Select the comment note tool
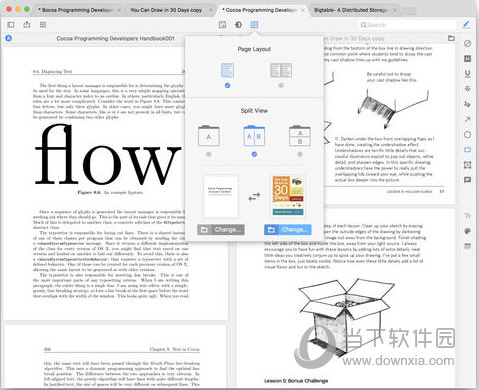Image resolution: width=479 pixels, height=390 pixels. [x=467, y=180]
